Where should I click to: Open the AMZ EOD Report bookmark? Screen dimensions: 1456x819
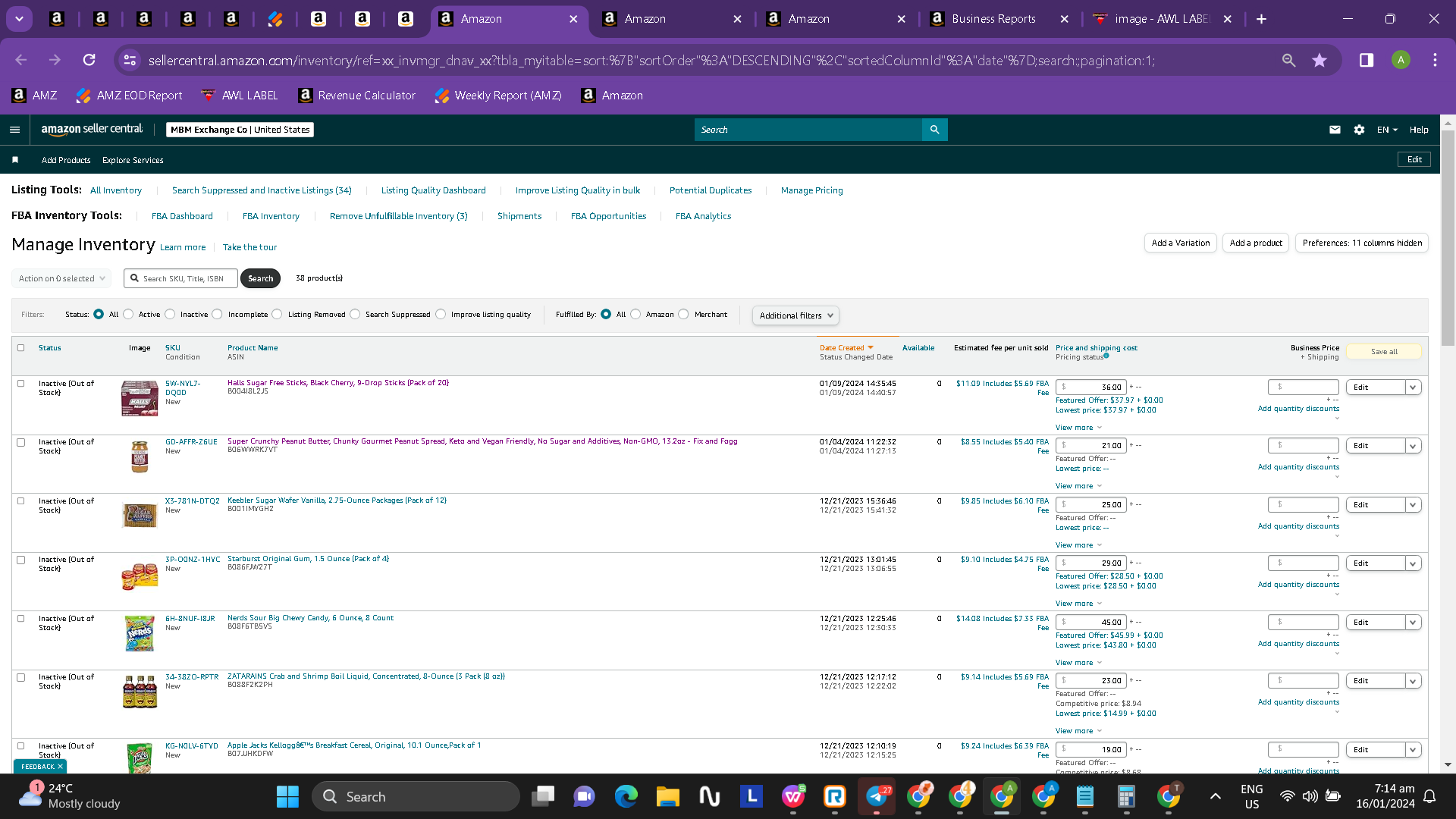point(130,96)
